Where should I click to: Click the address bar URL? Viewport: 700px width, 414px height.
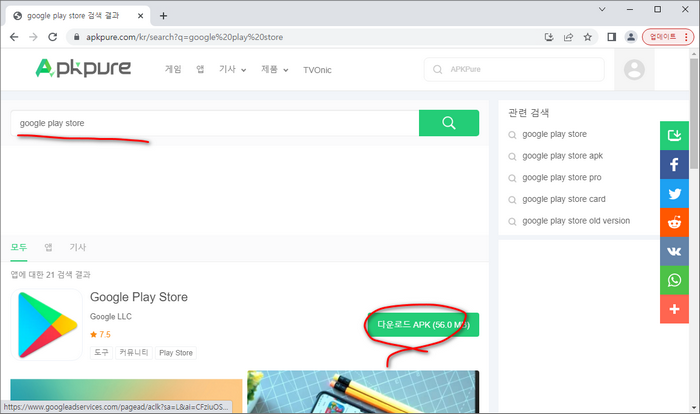pyautogui.click(x=184, y=37)
